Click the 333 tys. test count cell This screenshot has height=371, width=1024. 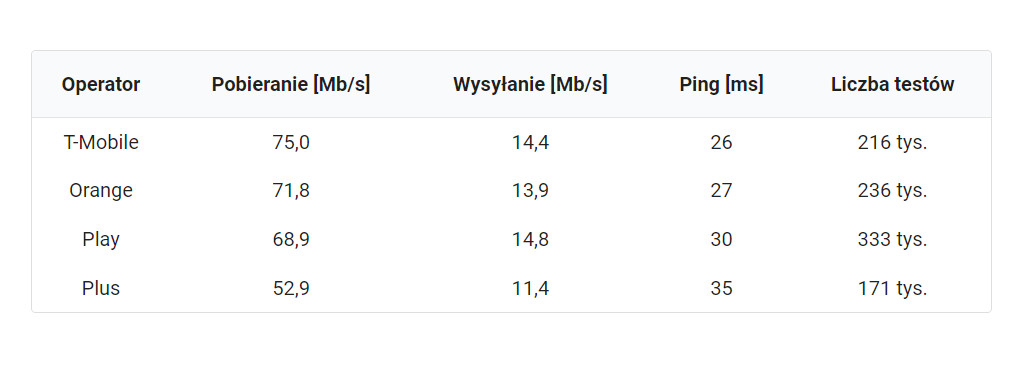tap(893, 240)
